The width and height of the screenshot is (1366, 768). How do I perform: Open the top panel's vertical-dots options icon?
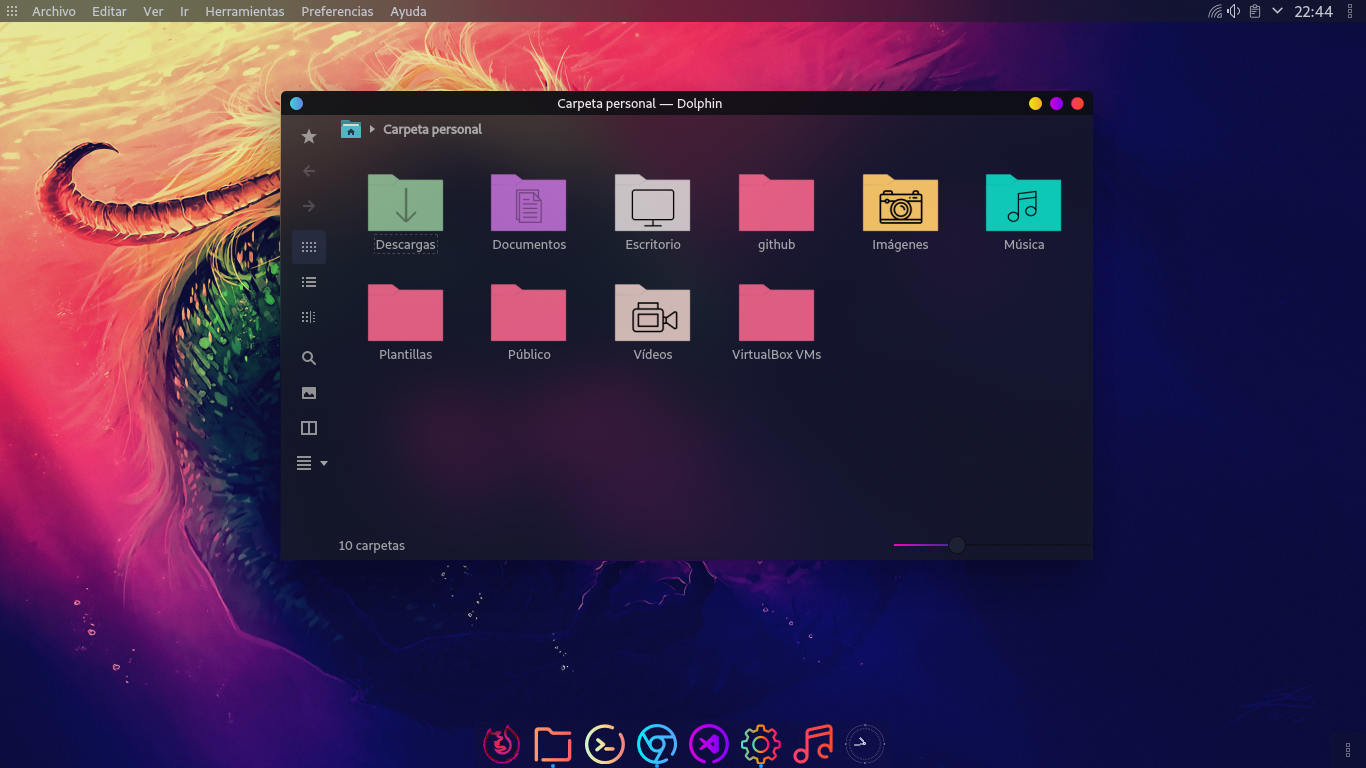(1352, 11)
